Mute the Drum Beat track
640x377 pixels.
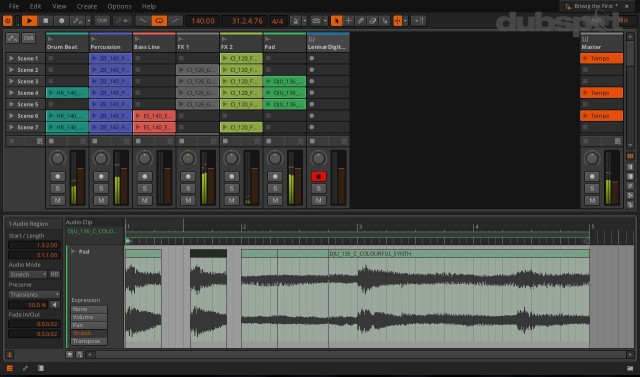[58, 200]
